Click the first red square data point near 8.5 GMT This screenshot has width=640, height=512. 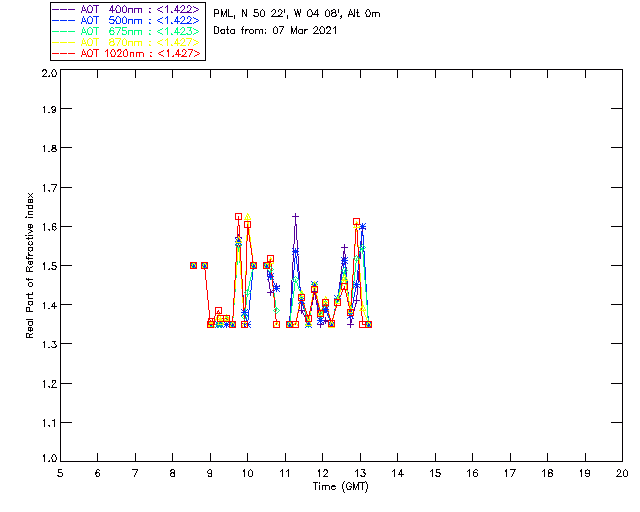[x=194, y=265]
